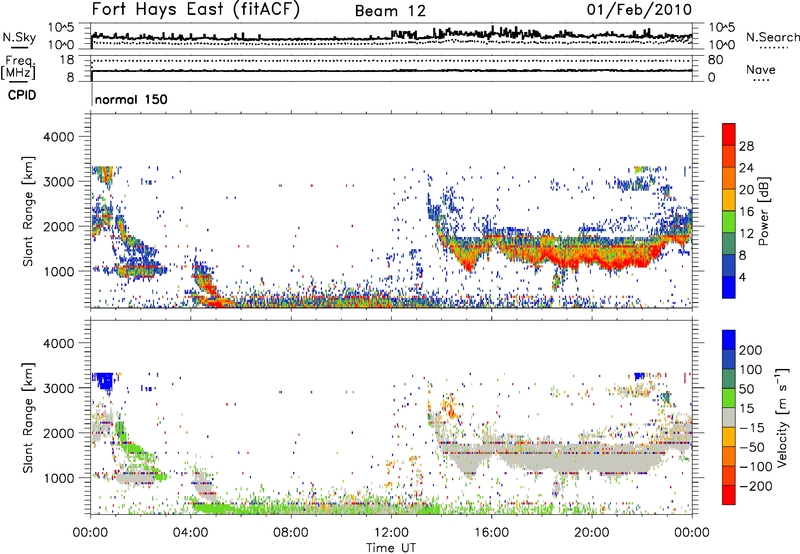Click the Slant Range label of velocity panel
Screen dimensions: 800x554
pos(28,417)
